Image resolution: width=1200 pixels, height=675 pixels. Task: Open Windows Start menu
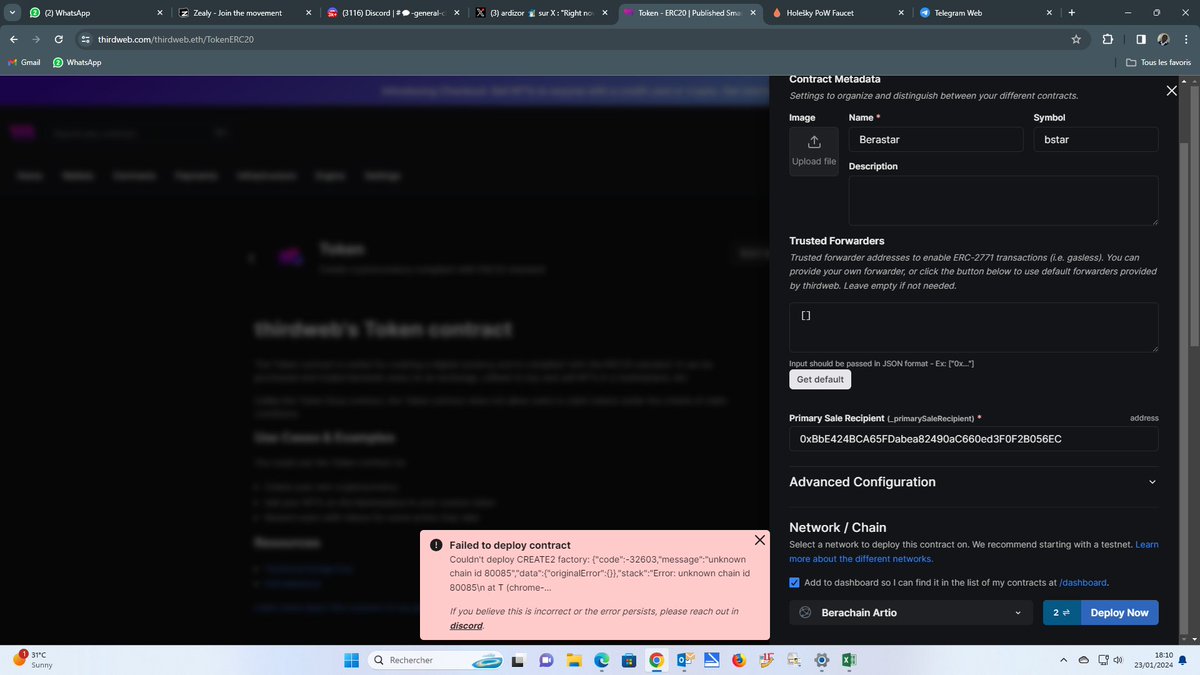pyautogui.click(x=352, y=660)
